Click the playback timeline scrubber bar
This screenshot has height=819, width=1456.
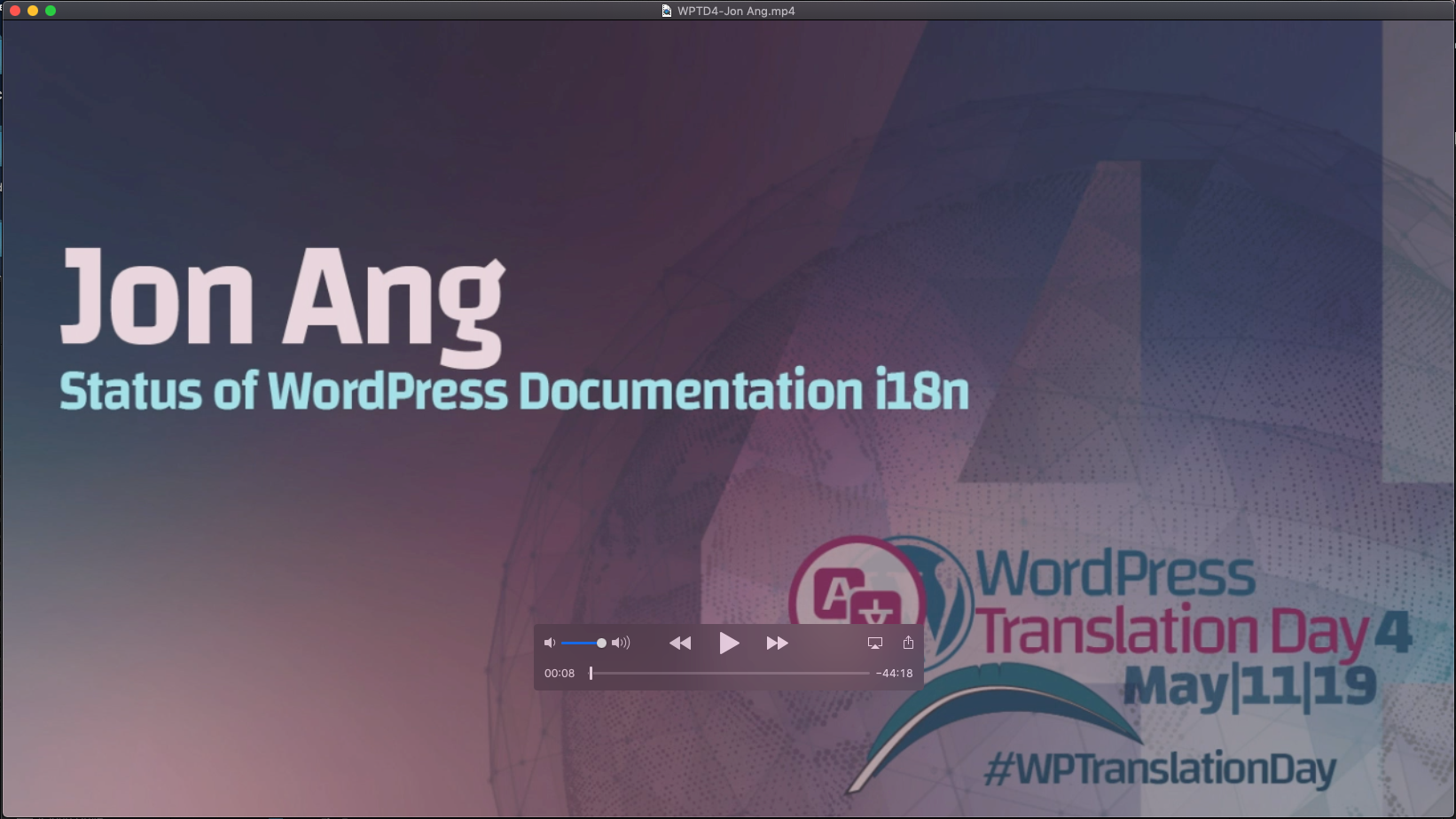730,674
